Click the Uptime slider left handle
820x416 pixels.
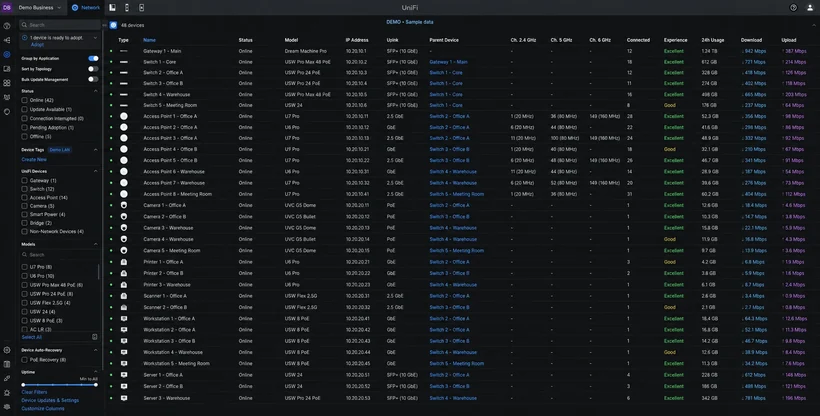coord(23,385)
